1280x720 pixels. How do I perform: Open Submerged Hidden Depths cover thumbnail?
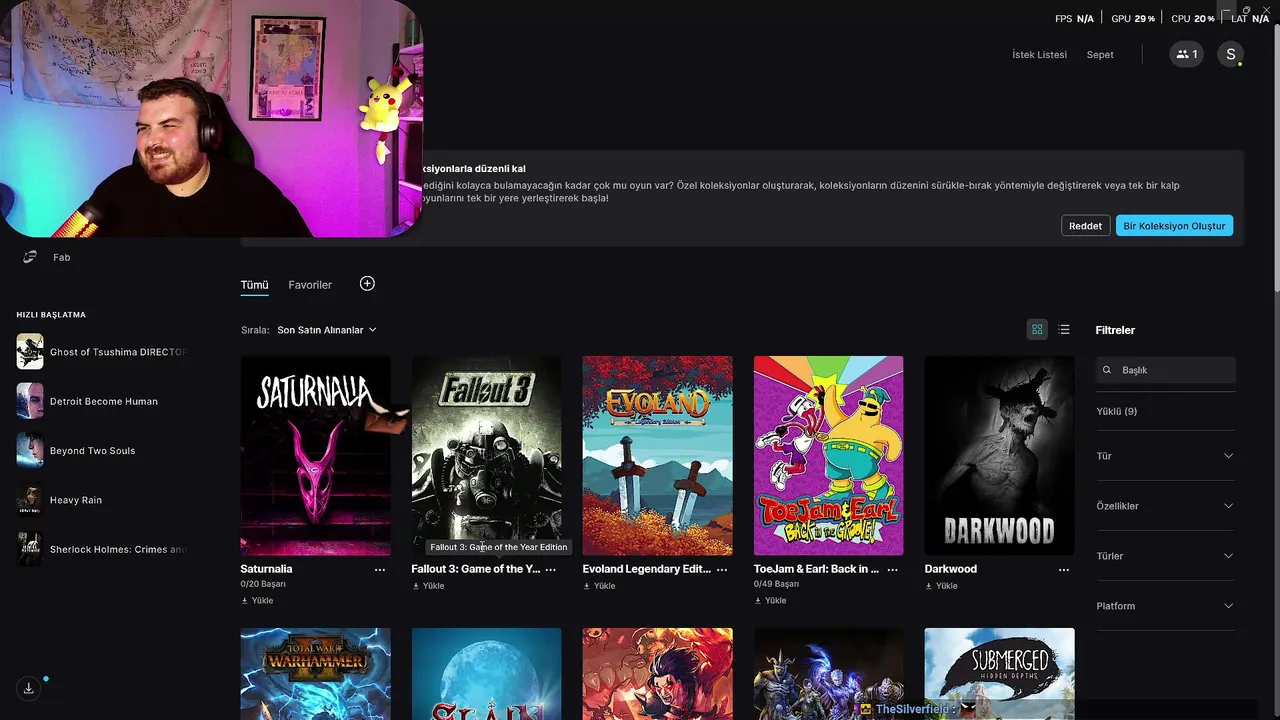pyautogui.click(x=999, y=674)
